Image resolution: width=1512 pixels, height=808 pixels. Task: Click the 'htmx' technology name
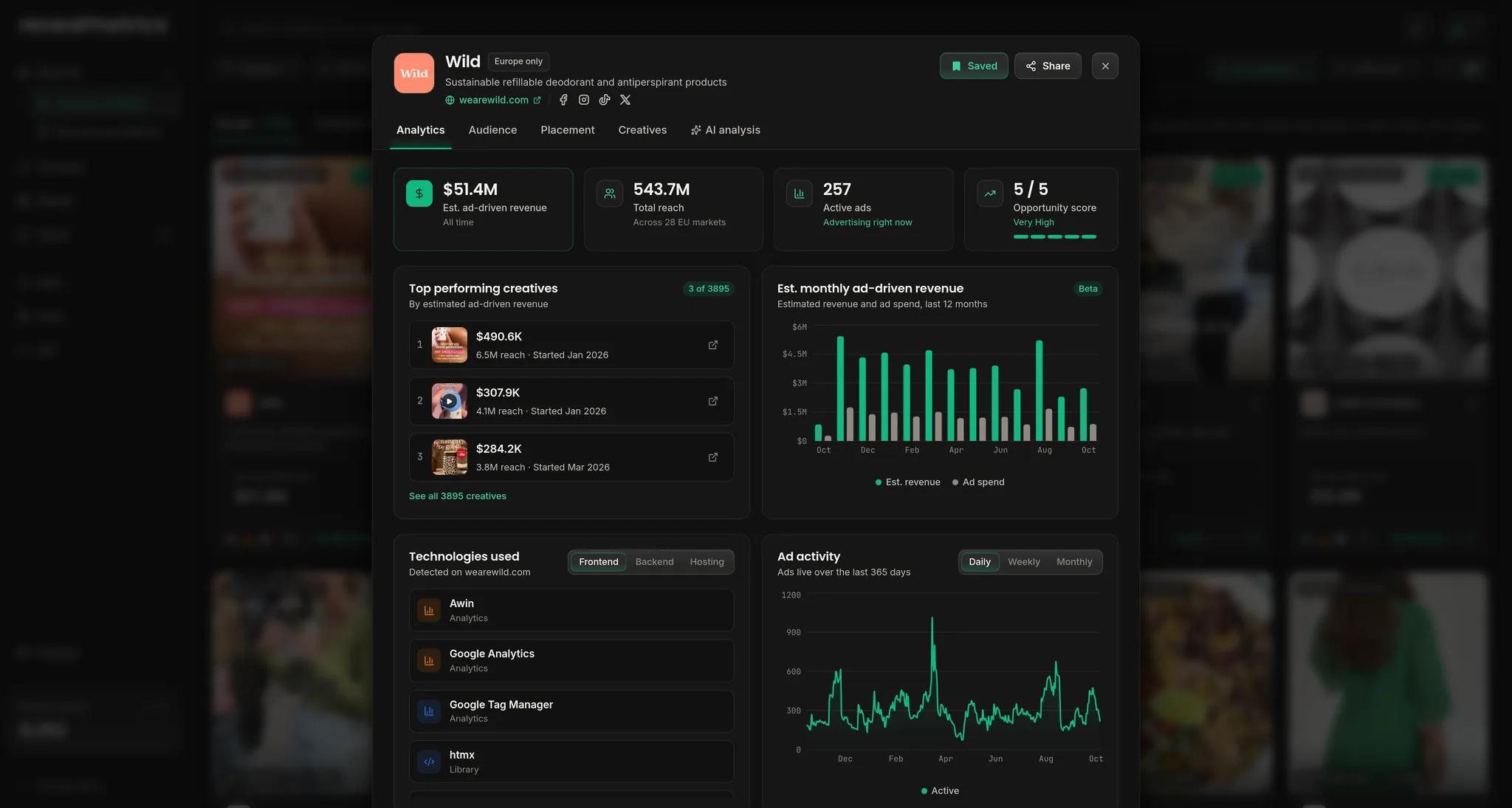coord(462,755)
